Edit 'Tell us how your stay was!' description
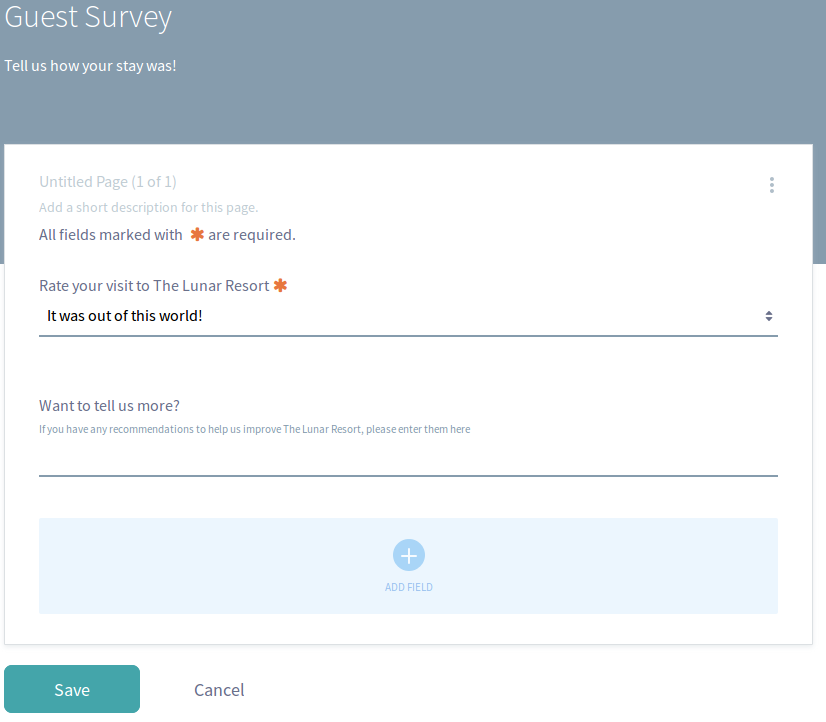 pyautogui.click(x=90, y=66)
